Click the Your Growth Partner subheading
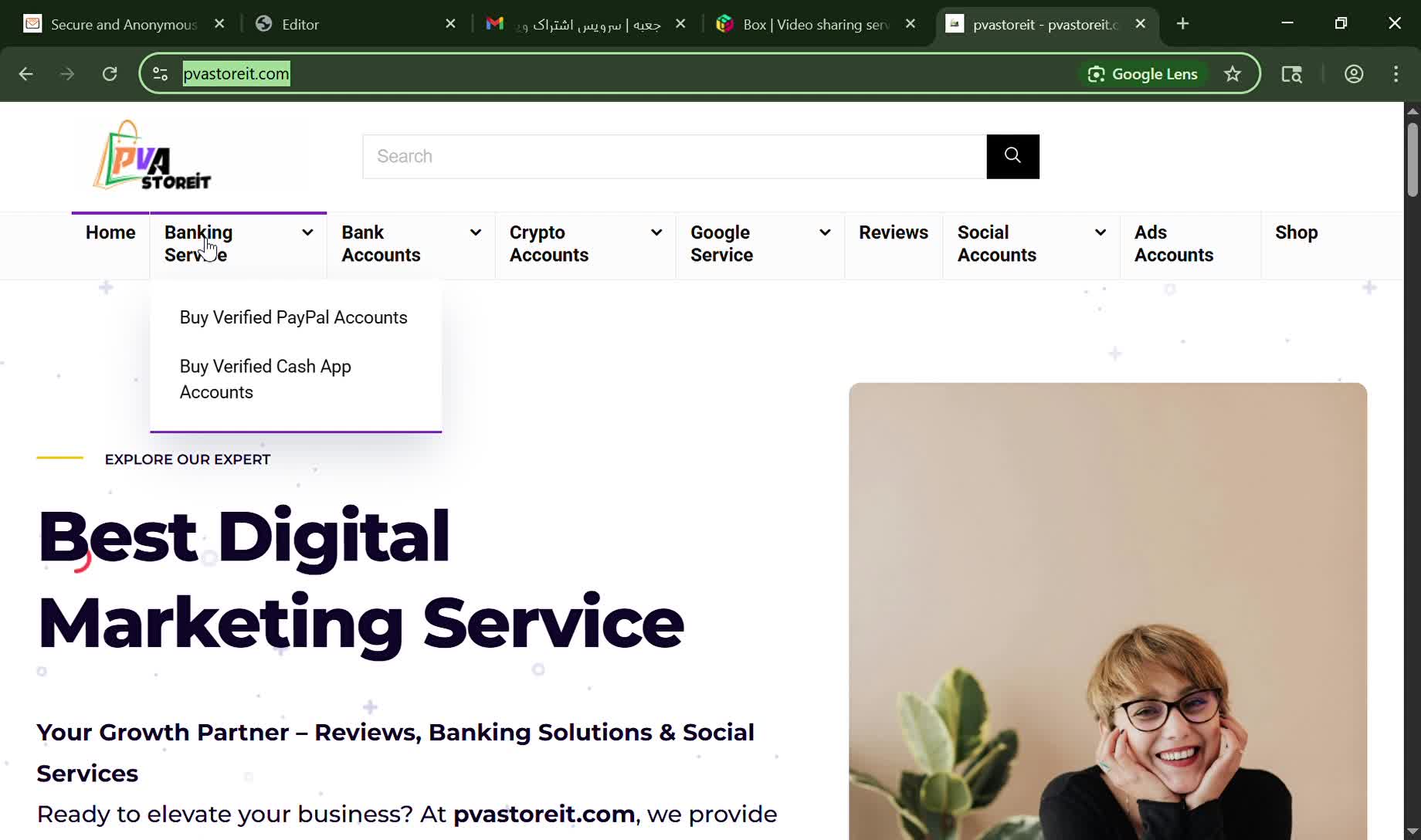The image size is (1421, 840). pyautogui.click(x=395, y=753)
